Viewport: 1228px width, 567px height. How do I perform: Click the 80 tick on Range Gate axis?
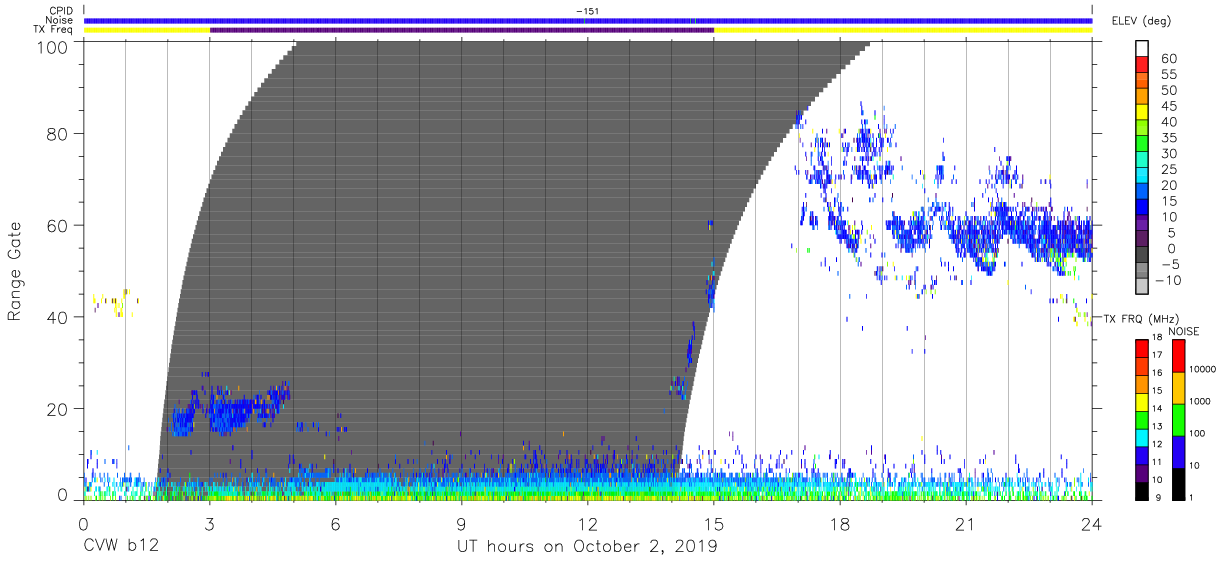tap(58, 133)
